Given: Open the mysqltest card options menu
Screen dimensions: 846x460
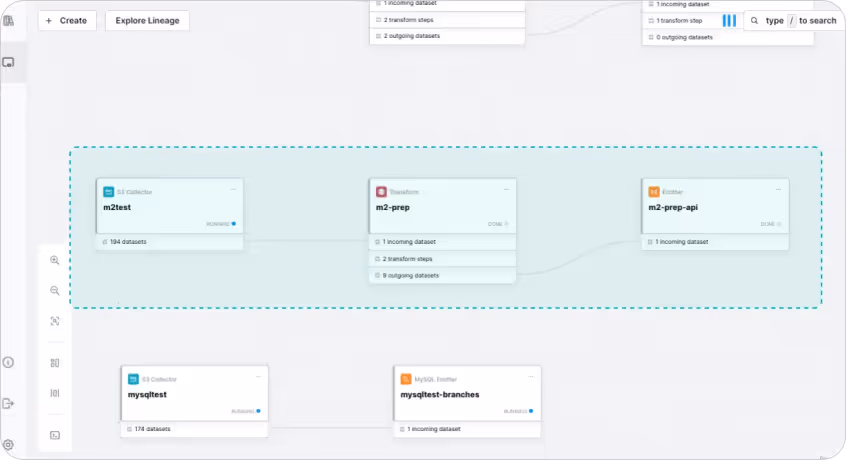Looking at the screenshot, I should [x=258, y=376].
